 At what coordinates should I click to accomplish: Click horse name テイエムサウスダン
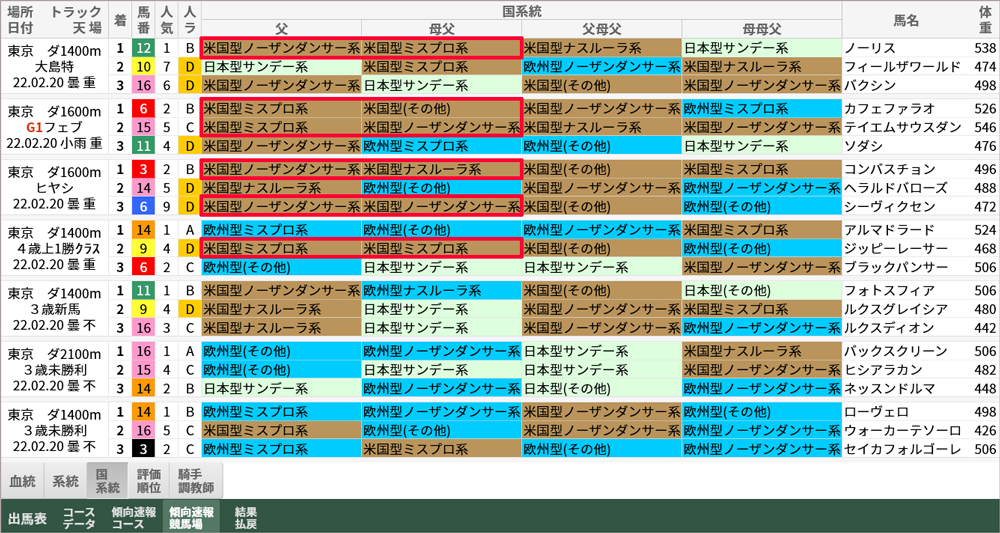point(902,127)
